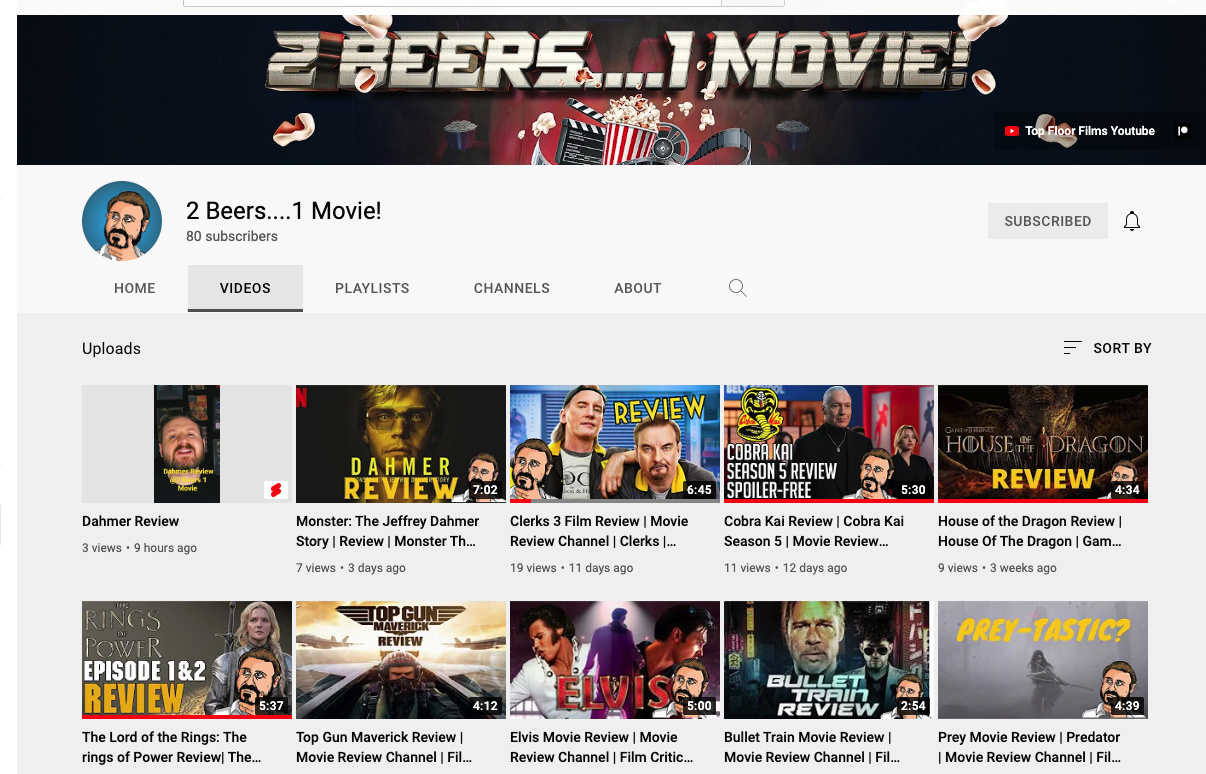The image size is (1206, 774).
Task: Play the House of the Dragon thumbnail
Action: point(1043,444)
